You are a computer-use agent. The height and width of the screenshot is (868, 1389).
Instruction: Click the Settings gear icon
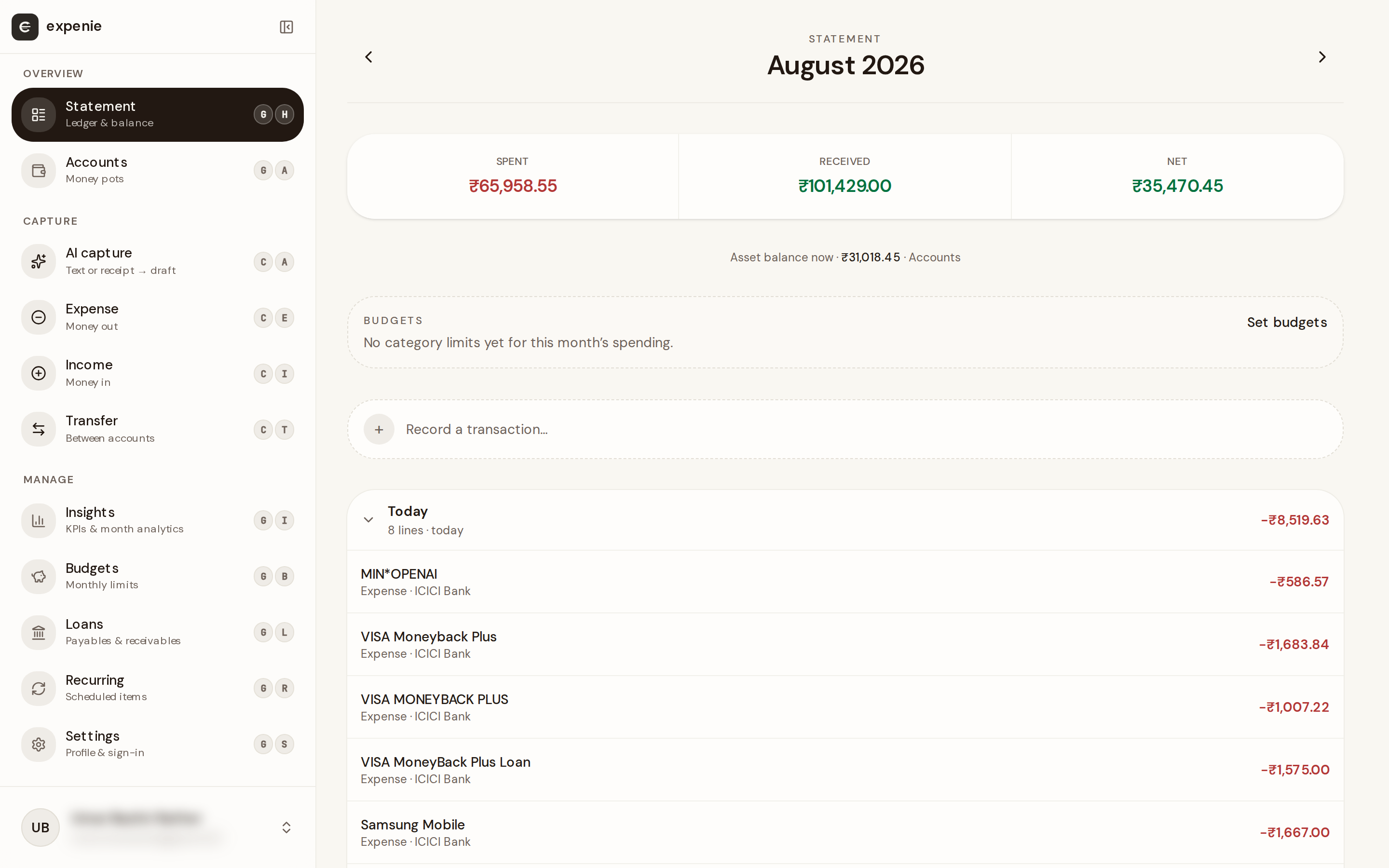39,745
